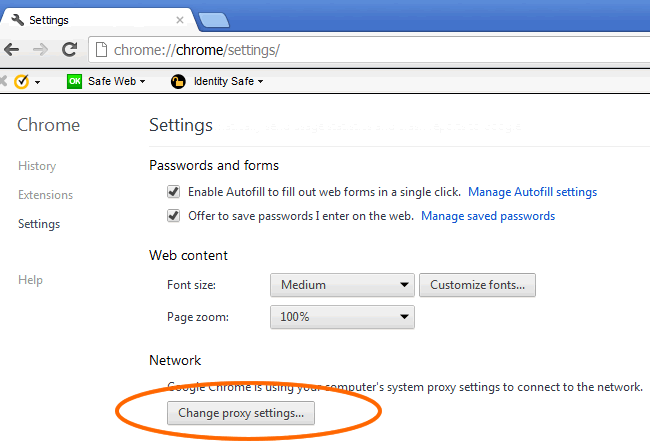
Task: Close the Settings tab
Action: (x=180, y=20)
